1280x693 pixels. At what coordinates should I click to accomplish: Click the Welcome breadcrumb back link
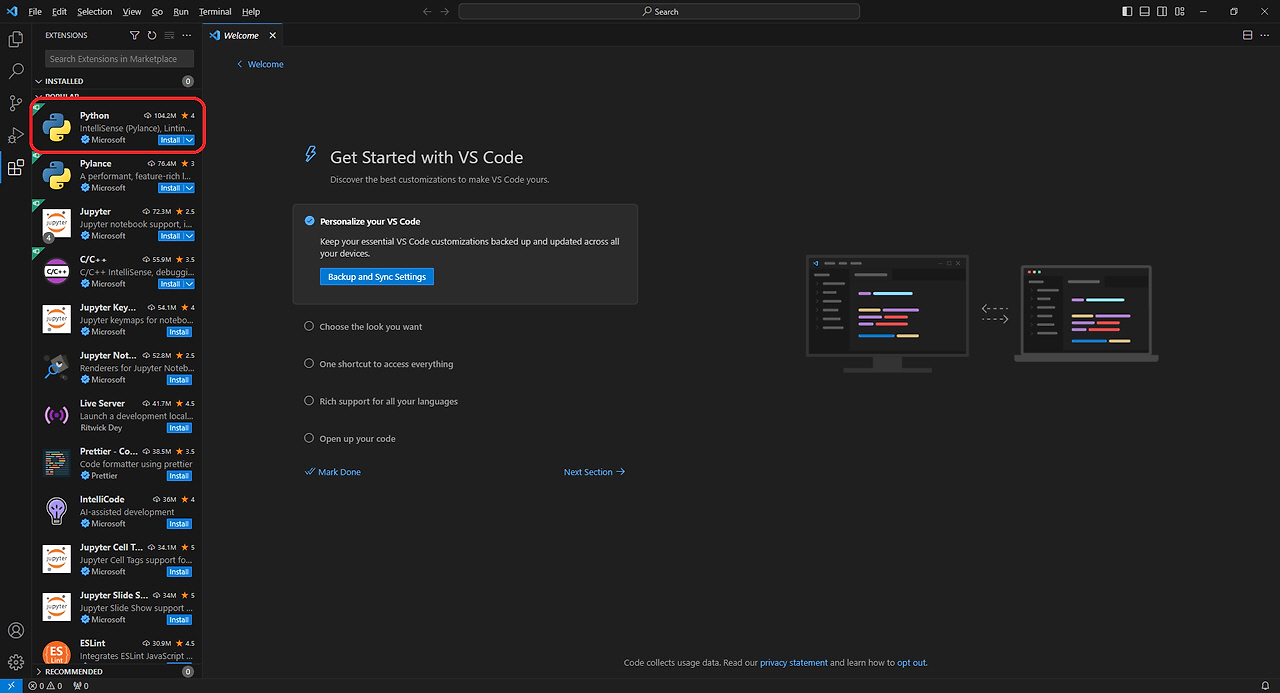coord(260,64)
